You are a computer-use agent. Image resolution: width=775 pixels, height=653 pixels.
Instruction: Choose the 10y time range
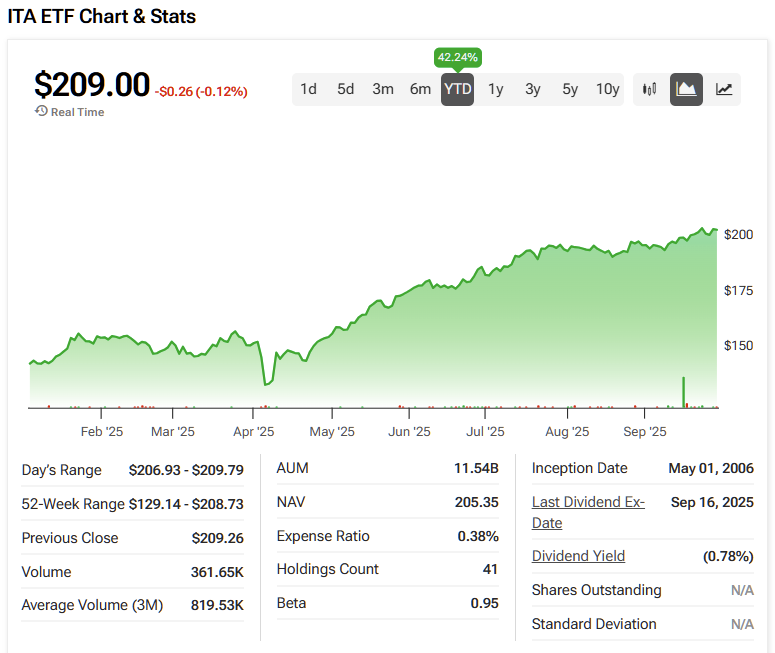607,89
